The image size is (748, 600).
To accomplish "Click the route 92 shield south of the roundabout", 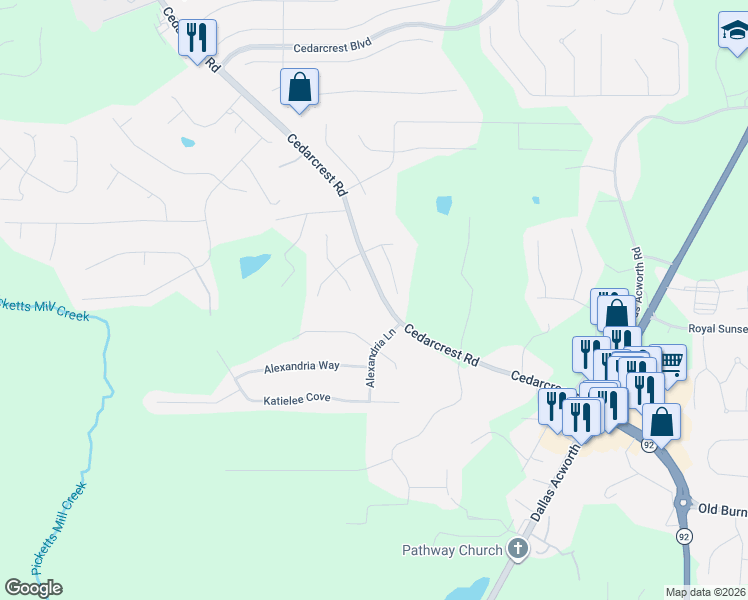I will point(684,537).
